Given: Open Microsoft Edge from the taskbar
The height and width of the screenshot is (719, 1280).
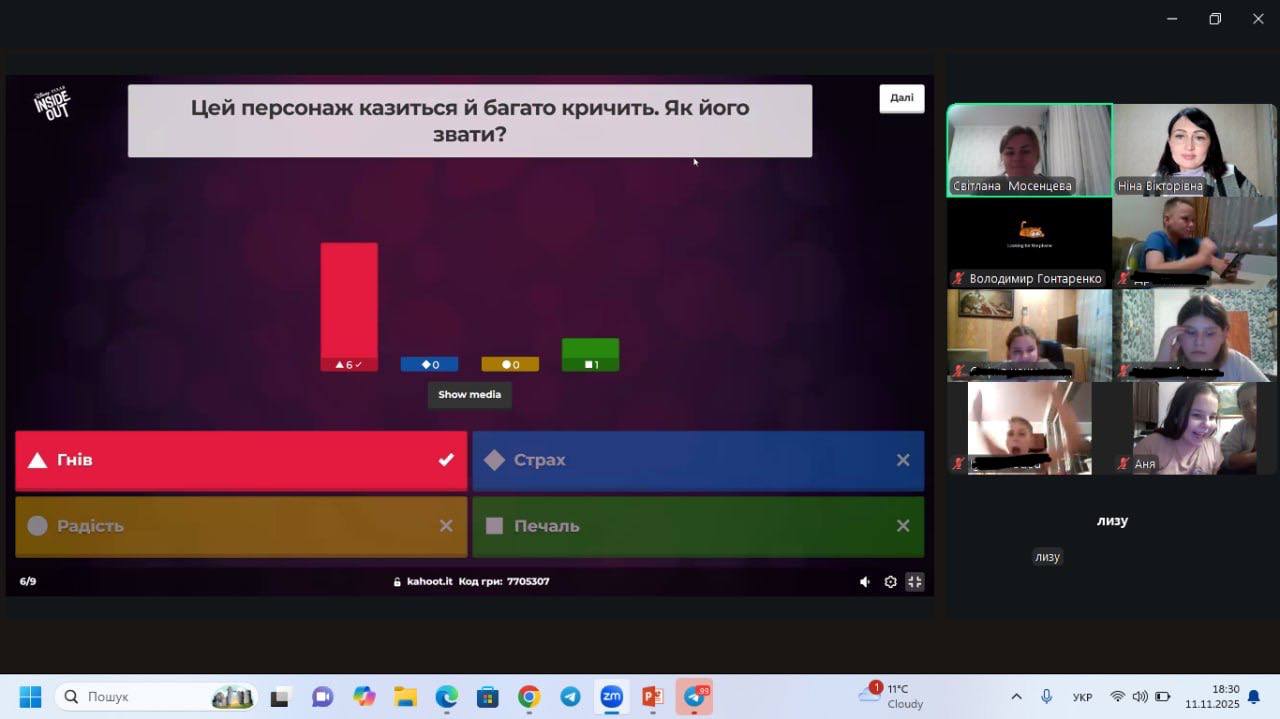Looking at the screenshot, I should [446, 697].
